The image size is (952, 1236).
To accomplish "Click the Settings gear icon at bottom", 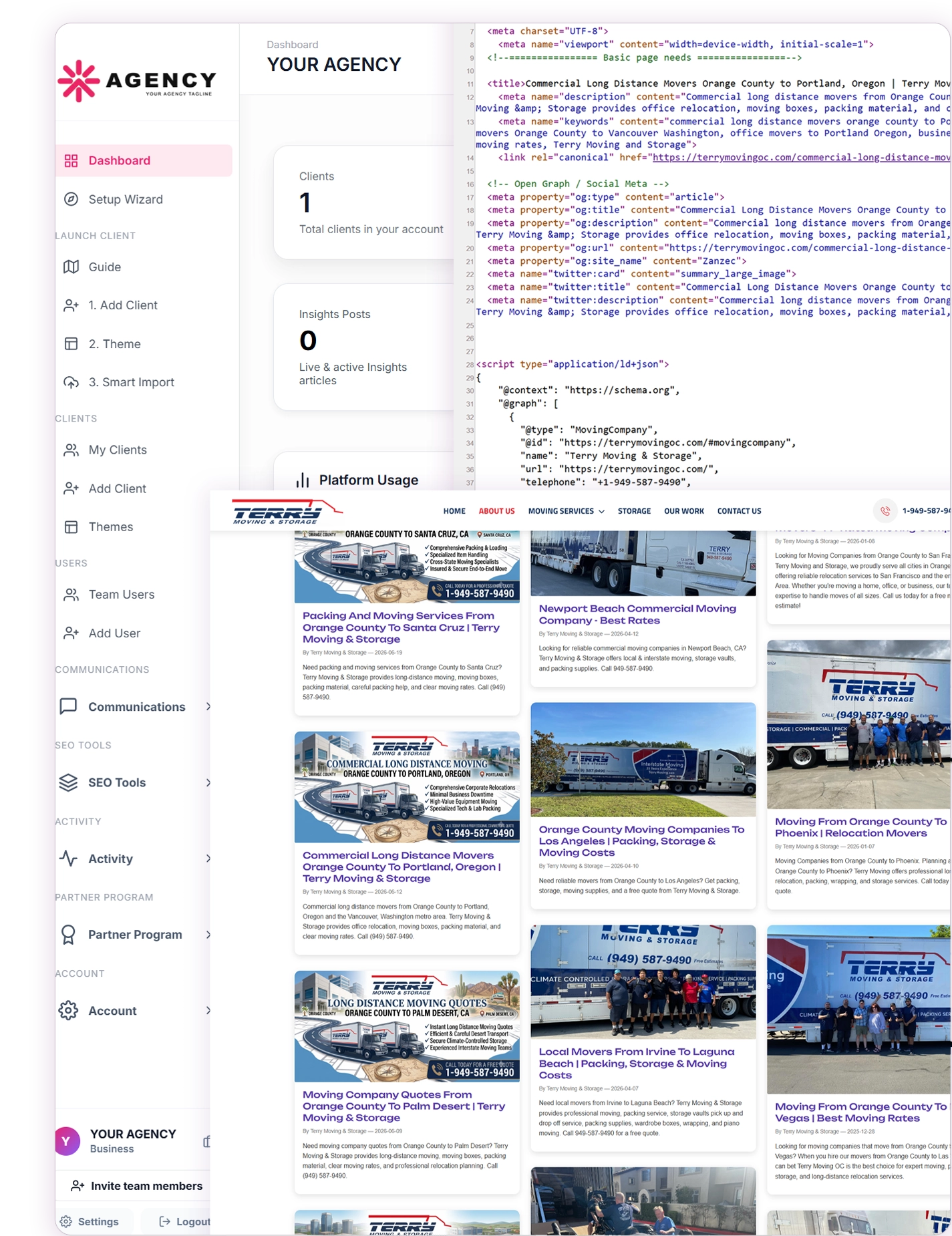I will click(x=65, y=1221).
